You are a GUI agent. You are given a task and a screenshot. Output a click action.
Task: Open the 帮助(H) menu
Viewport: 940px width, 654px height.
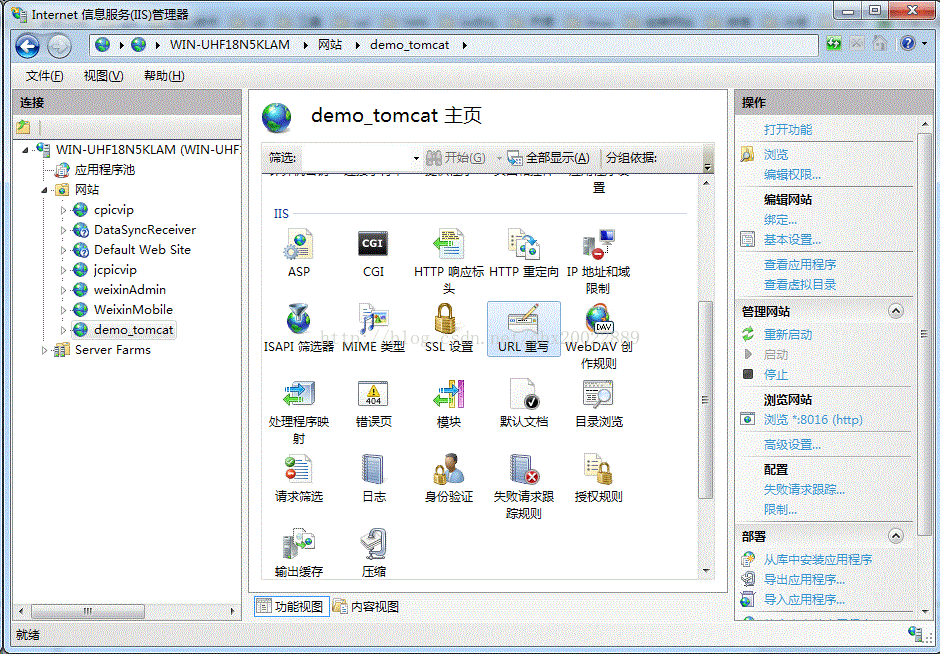click(164, 76)
